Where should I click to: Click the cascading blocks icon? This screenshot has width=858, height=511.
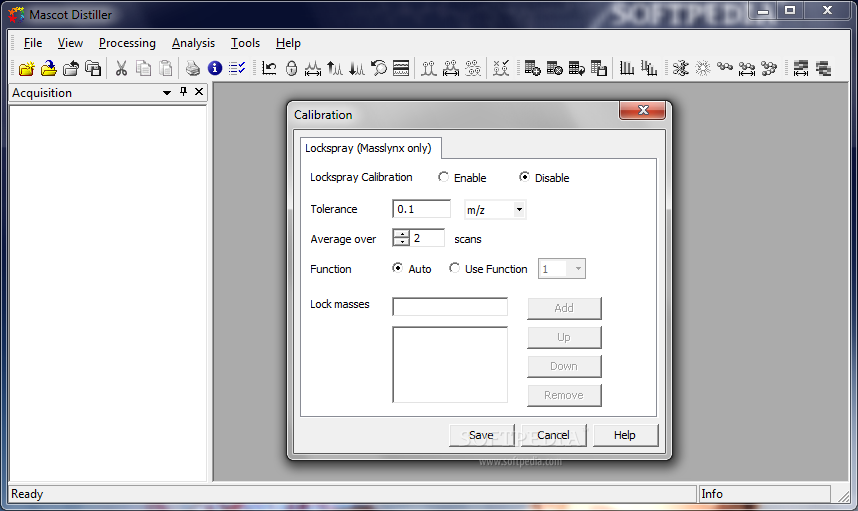point(824,68)
